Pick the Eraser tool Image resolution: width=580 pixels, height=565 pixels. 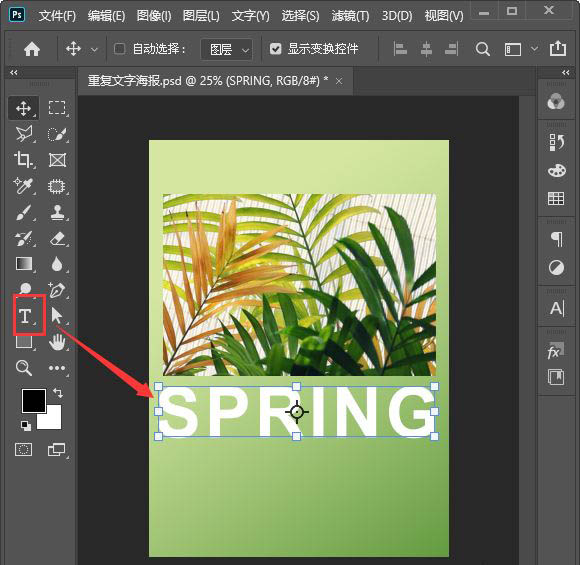57,239
